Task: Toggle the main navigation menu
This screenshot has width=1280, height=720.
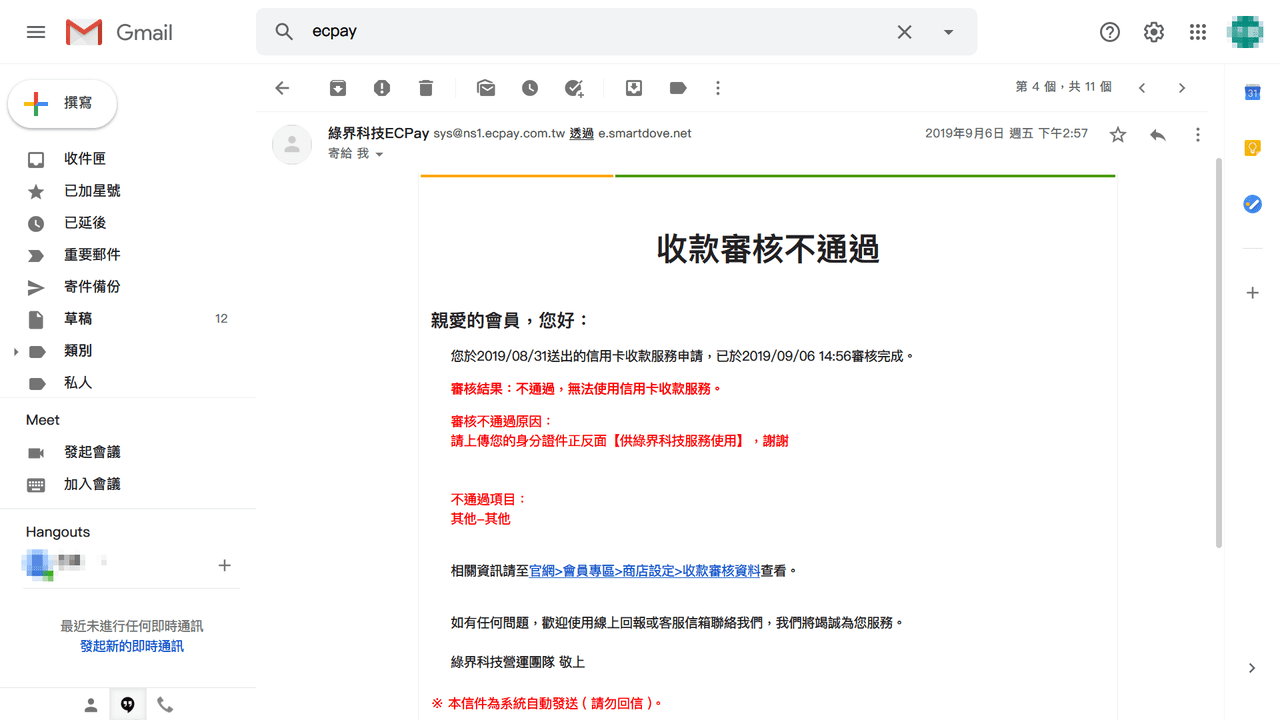Action: coord(35,31)
